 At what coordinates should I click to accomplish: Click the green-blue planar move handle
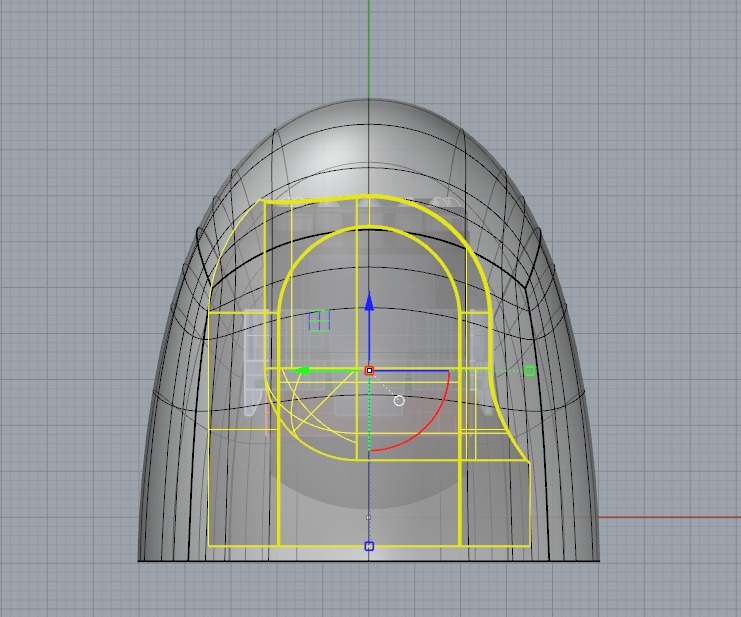319,321
